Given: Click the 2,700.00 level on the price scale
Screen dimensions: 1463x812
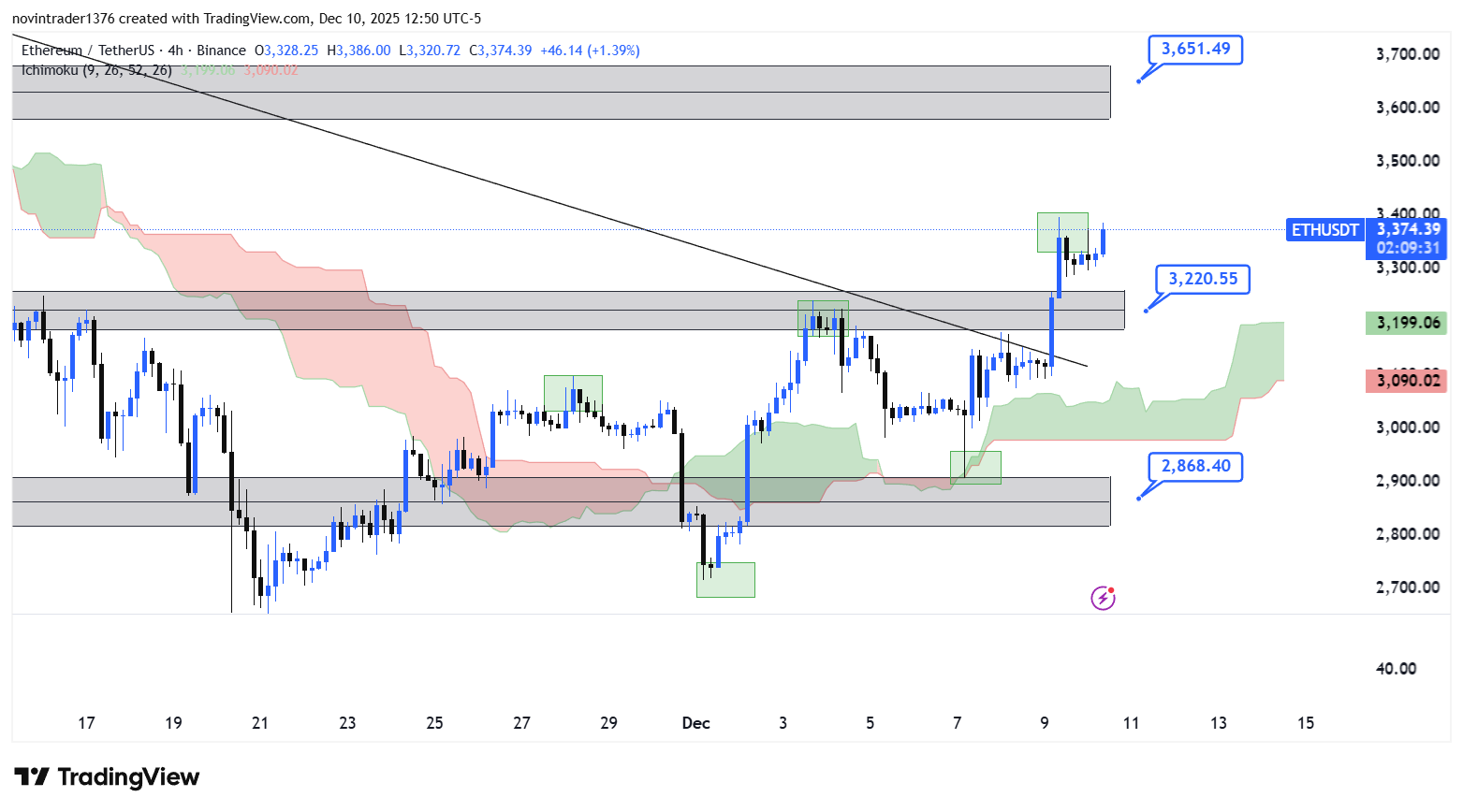Looking at the screenshot, I should (1407, 587).
